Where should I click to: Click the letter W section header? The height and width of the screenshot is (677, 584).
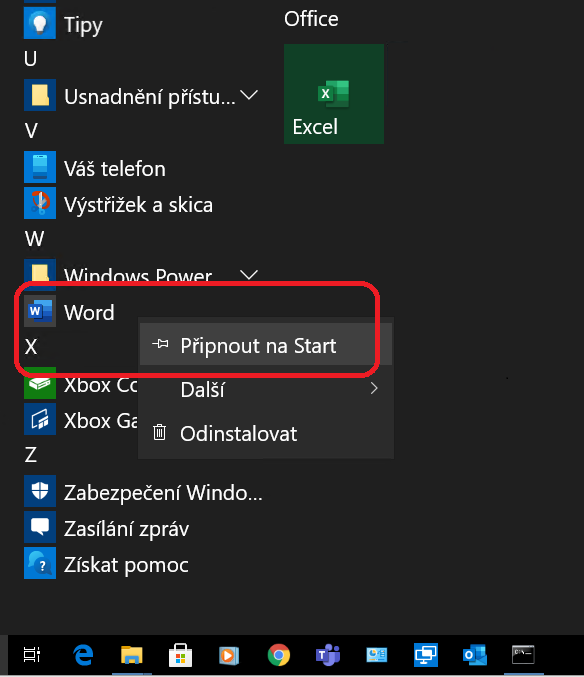coord(34,238)
